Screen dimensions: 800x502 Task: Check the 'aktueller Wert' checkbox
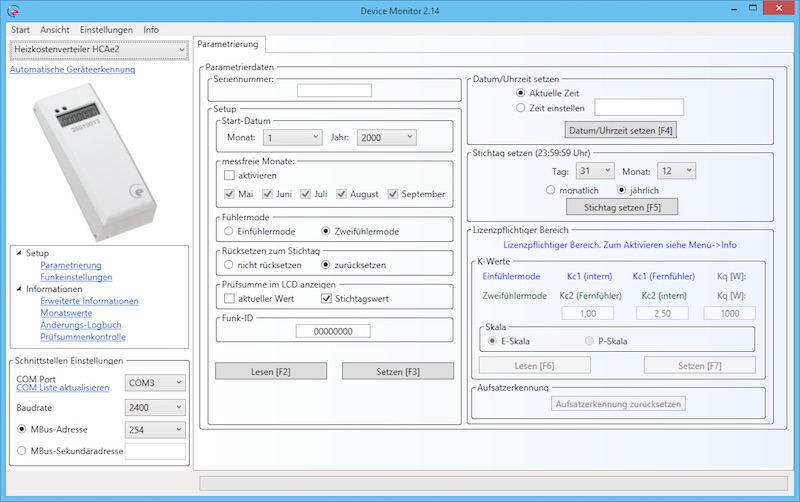[229, 298]
